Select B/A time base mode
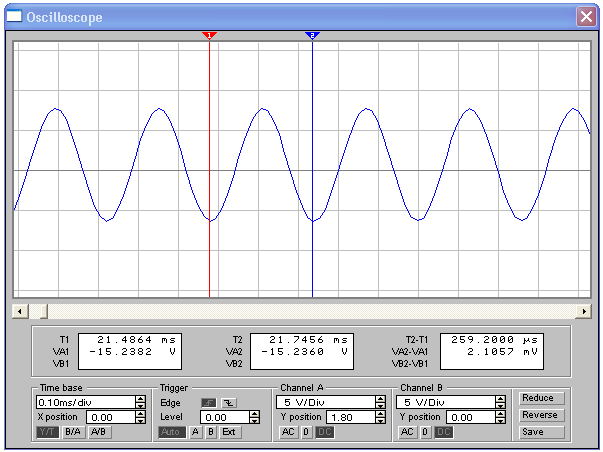603x452 pixels. click(x=73, y=432)
